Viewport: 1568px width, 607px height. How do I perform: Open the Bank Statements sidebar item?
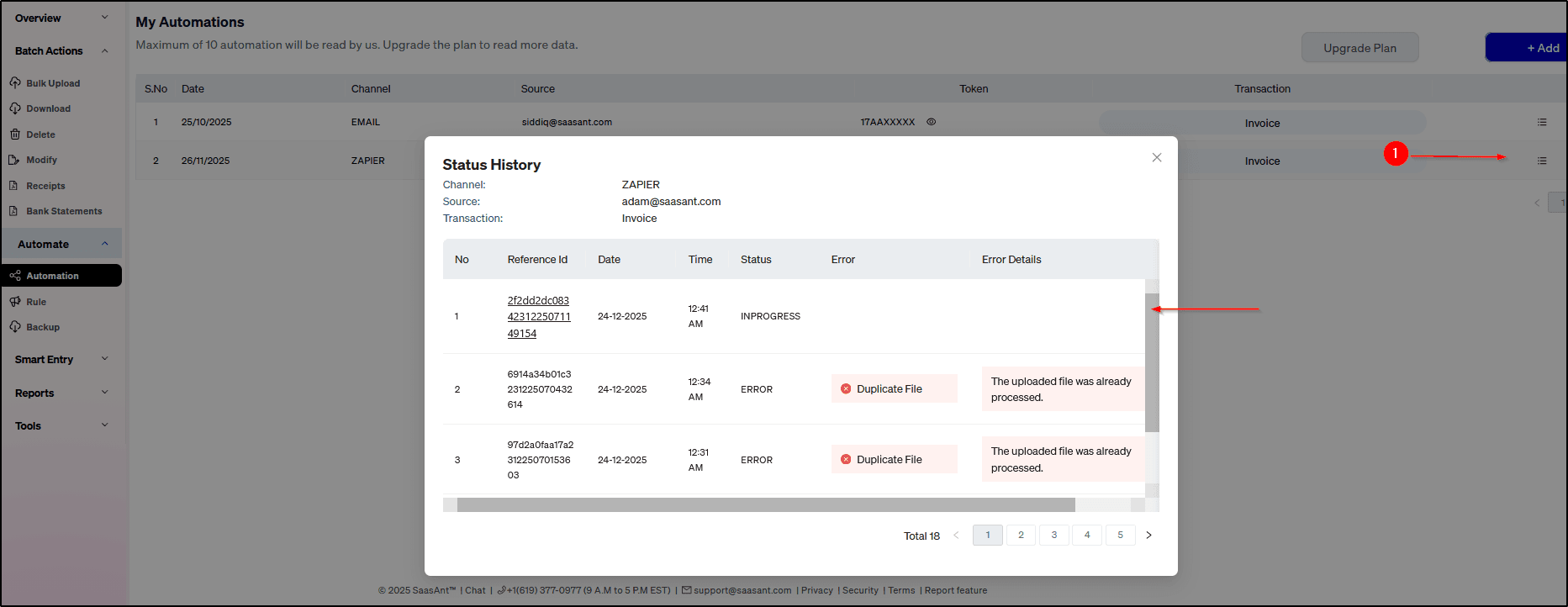click(64, 211)
